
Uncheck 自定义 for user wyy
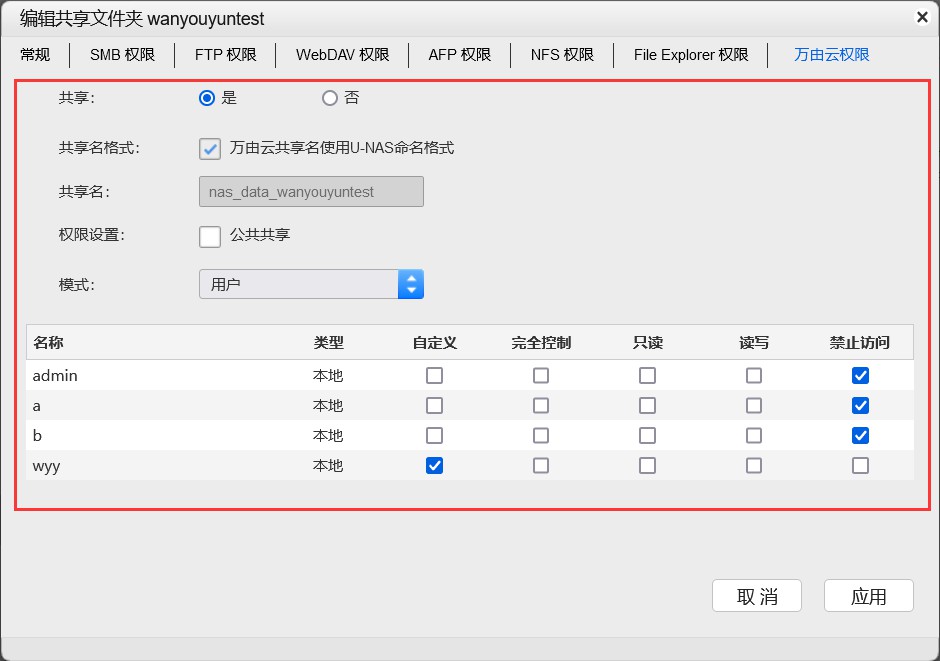434,465
